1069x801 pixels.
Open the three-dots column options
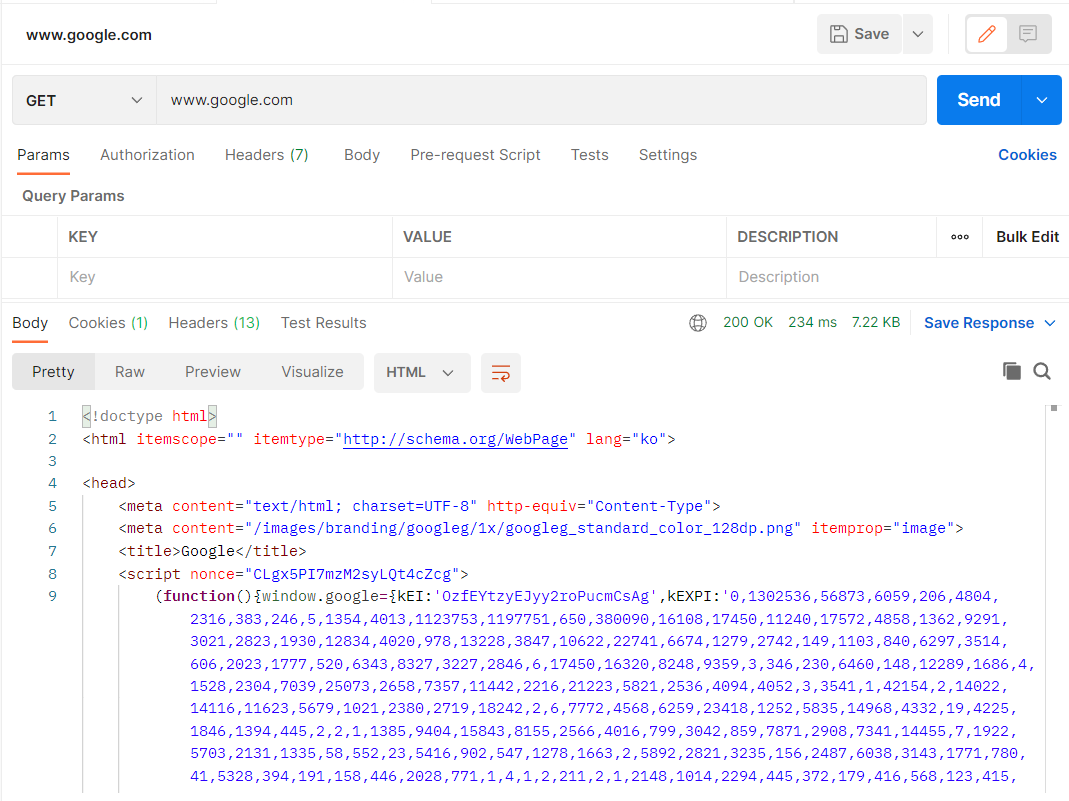click(x=960, y=237)
